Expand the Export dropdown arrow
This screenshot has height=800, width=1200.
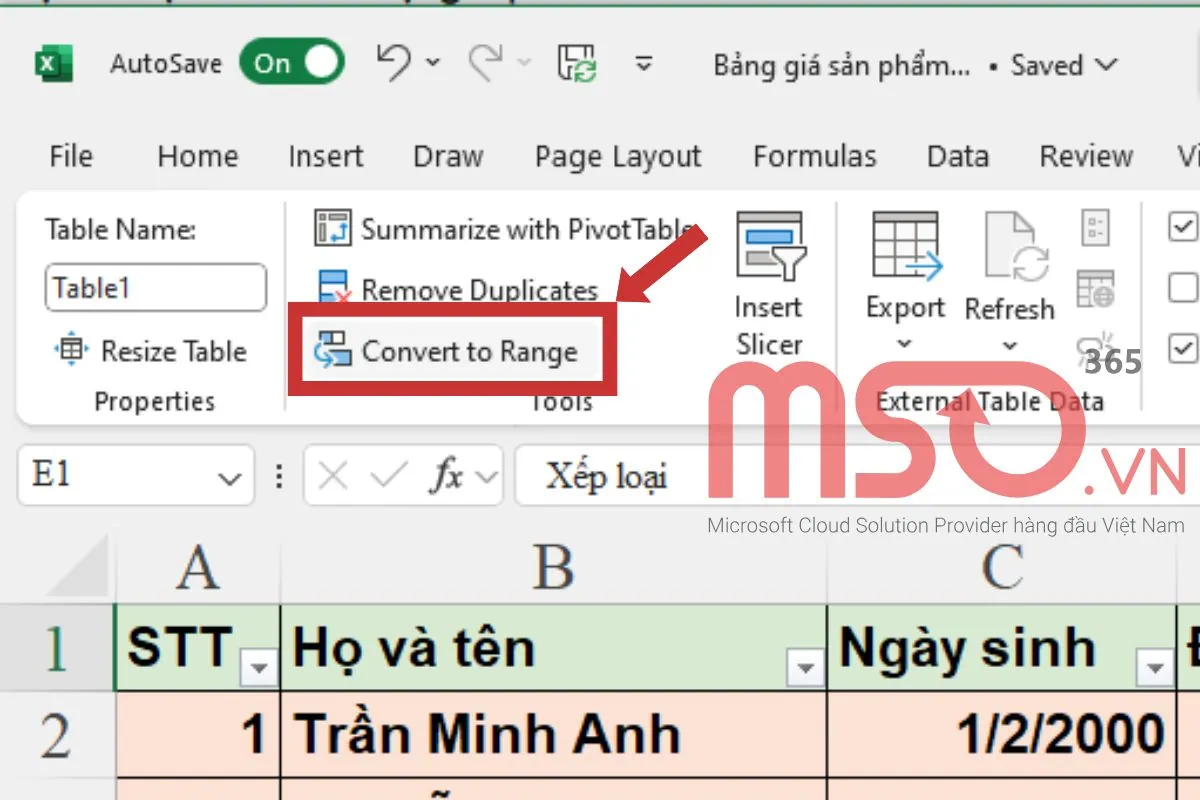[903, 343]
